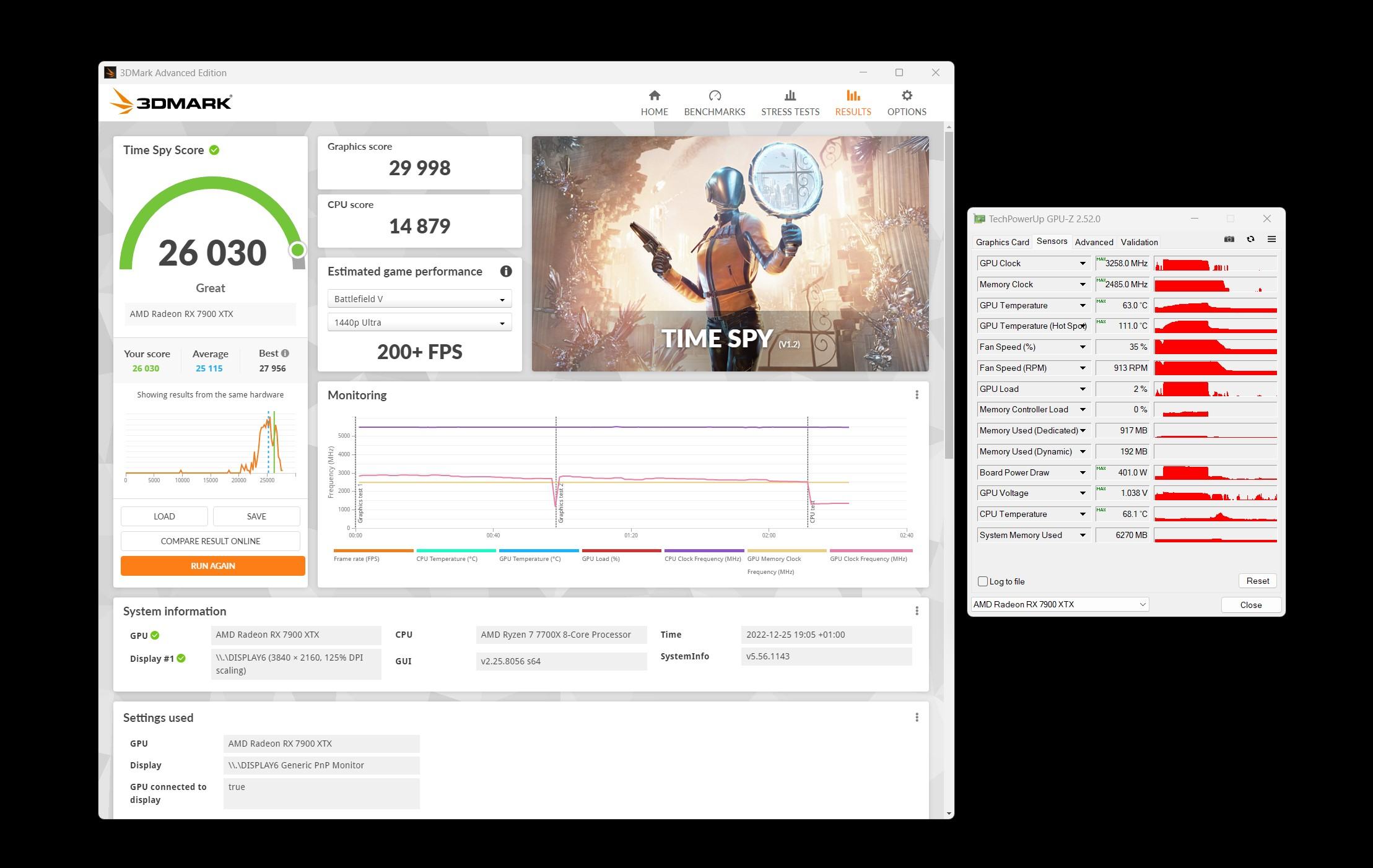
Task: Click the Graphics score value 29 998
Action: click(419, 168)
